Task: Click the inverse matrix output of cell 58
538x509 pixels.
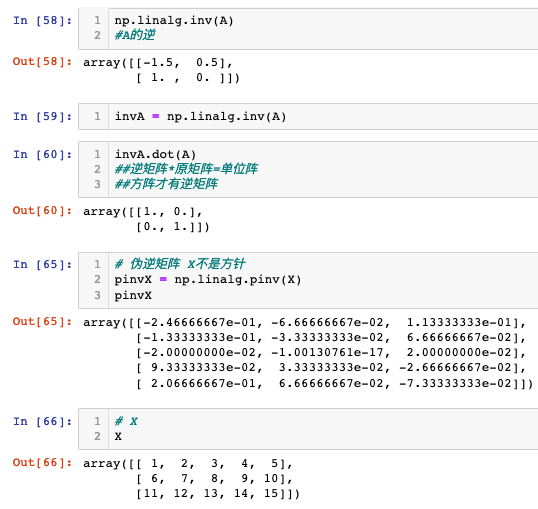Action: click(161, 70)
